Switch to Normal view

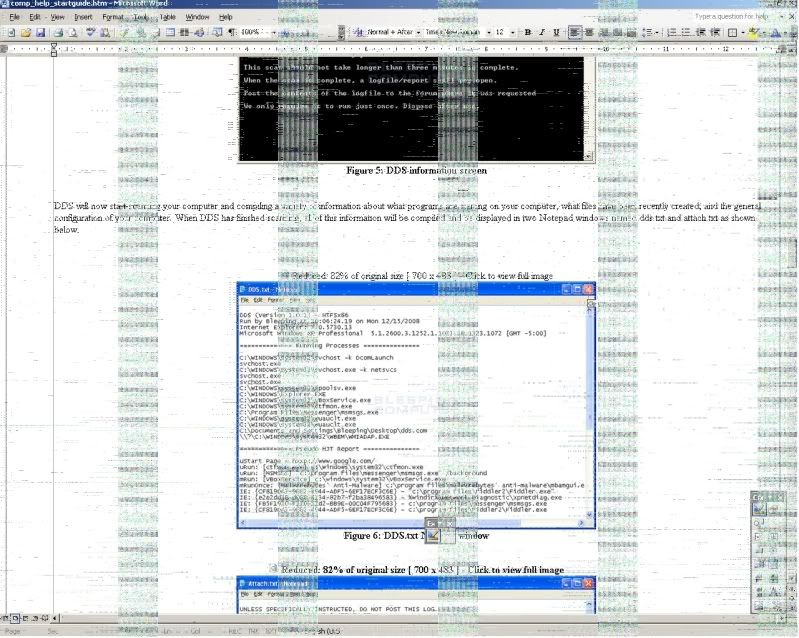(6, 618)
